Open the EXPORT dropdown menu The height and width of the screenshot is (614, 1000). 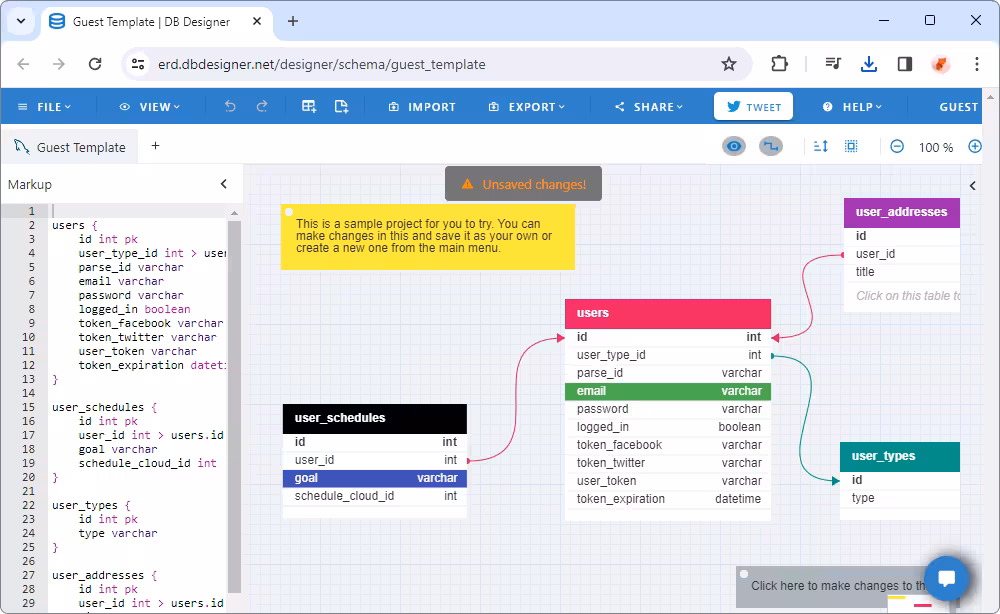click(x=527, y=107)
